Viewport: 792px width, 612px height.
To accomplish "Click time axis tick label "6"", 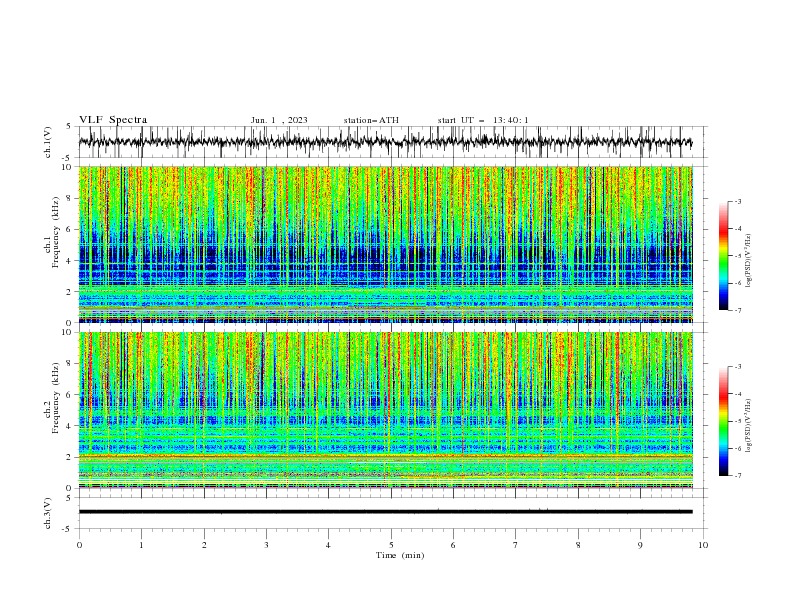I will pyautogui.click(x=453, y=545).
